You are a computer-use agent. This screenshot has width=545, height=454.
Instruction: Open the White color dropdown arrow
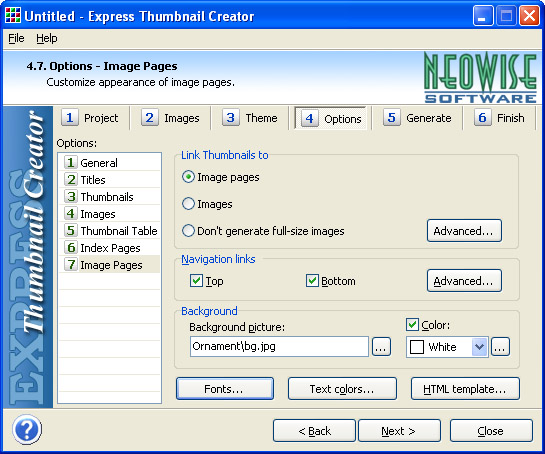click(479, 347)
